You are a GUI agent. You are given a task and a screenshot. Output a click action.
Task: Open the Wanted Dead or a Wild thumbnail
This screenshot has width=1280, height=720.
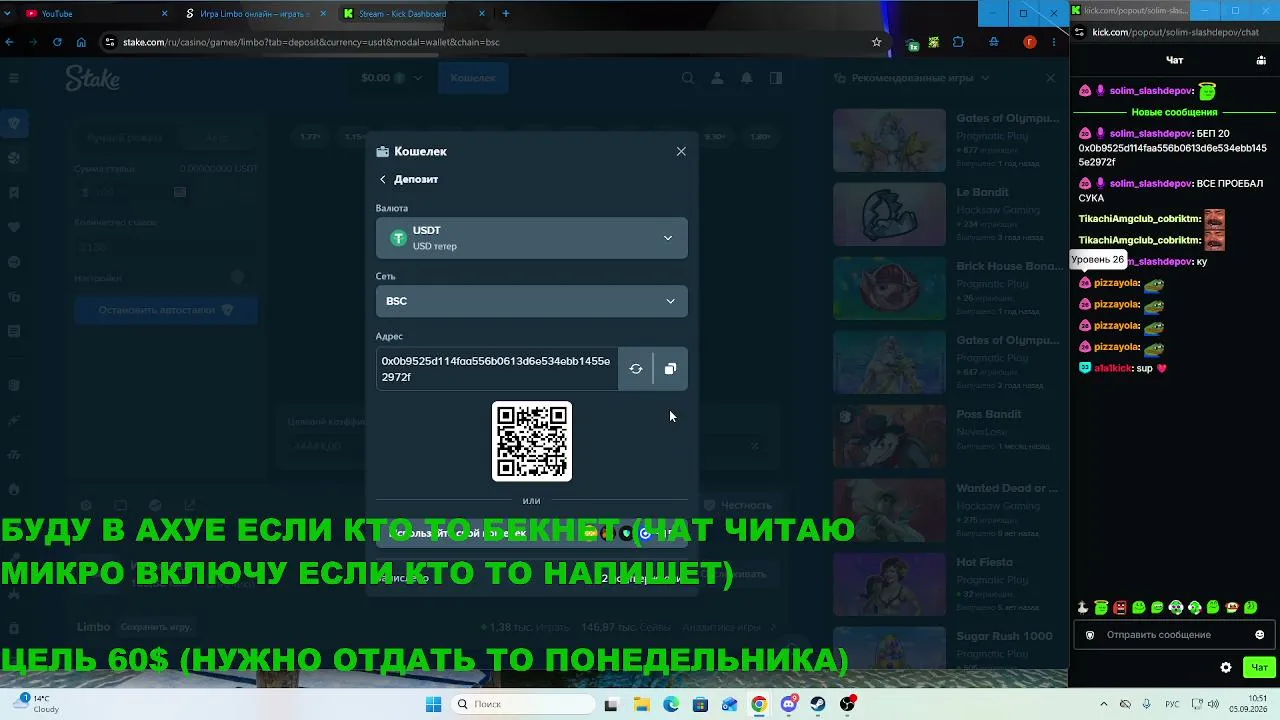(x=889, y=510)
